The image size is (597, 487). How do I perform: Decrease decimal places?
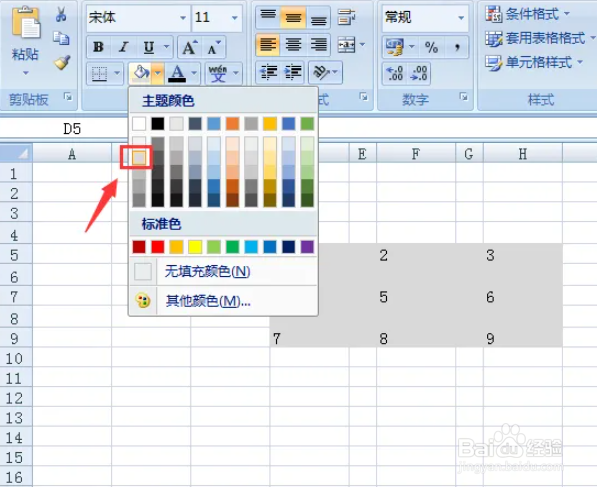pos(419,73)
